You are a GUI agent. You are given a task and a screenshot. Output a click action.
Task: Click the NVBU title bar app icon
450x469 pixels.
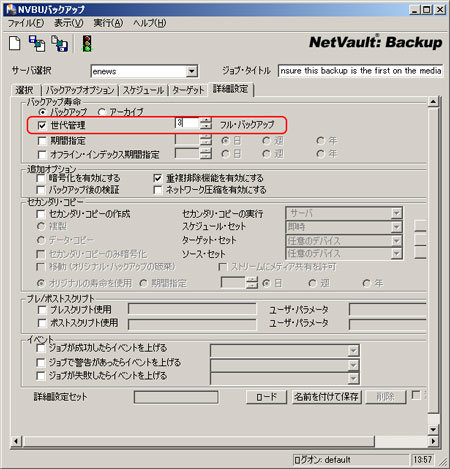11,9
